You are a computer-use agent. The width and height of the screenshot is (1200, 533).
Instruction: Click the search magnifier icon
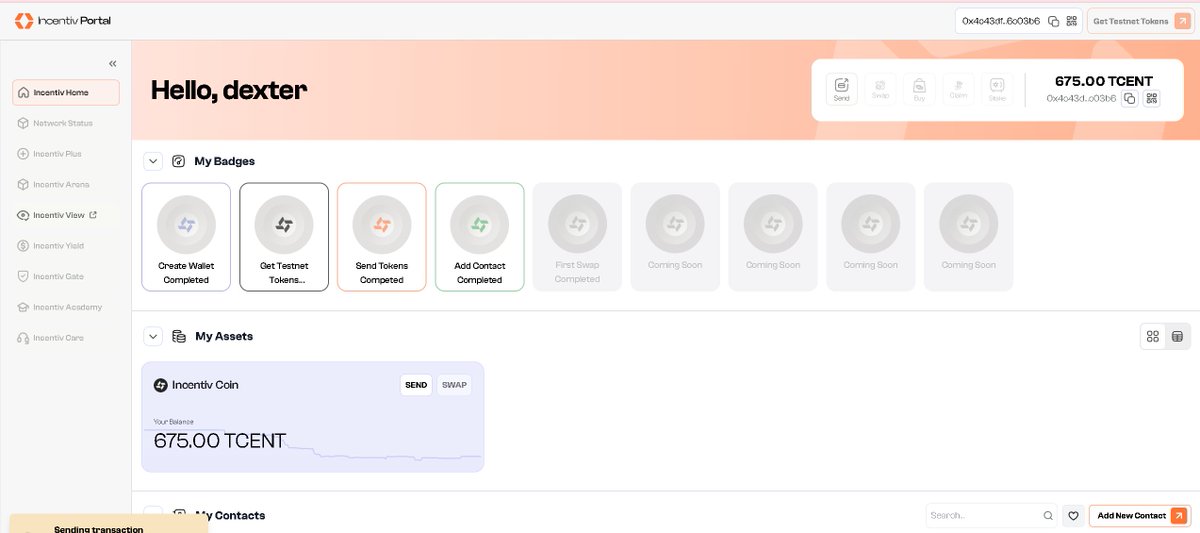click(1048, 516)
